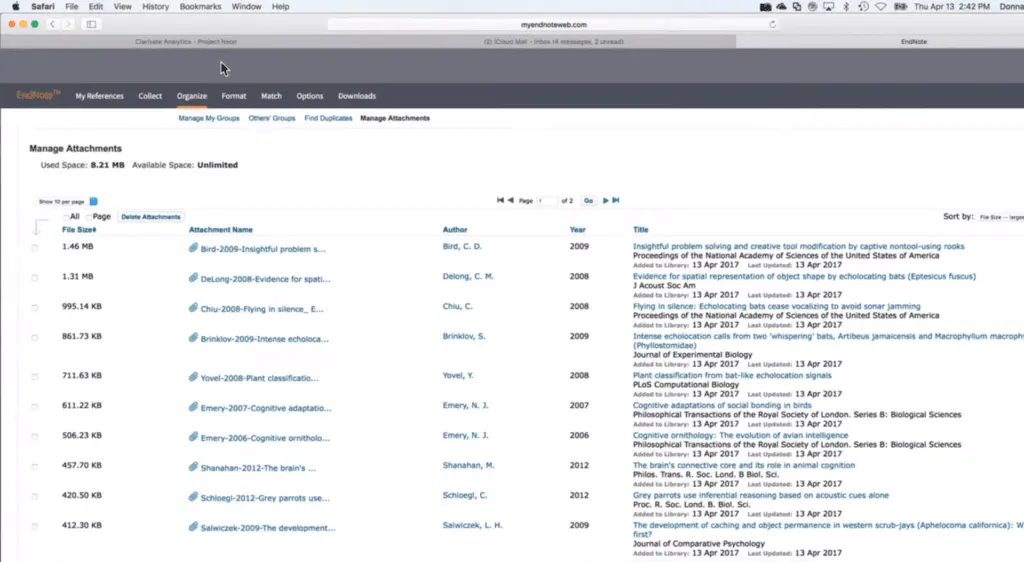
Task: Check the box for 412.30 KB Salwiczek attachment
Action: click(x=35, y=527)
